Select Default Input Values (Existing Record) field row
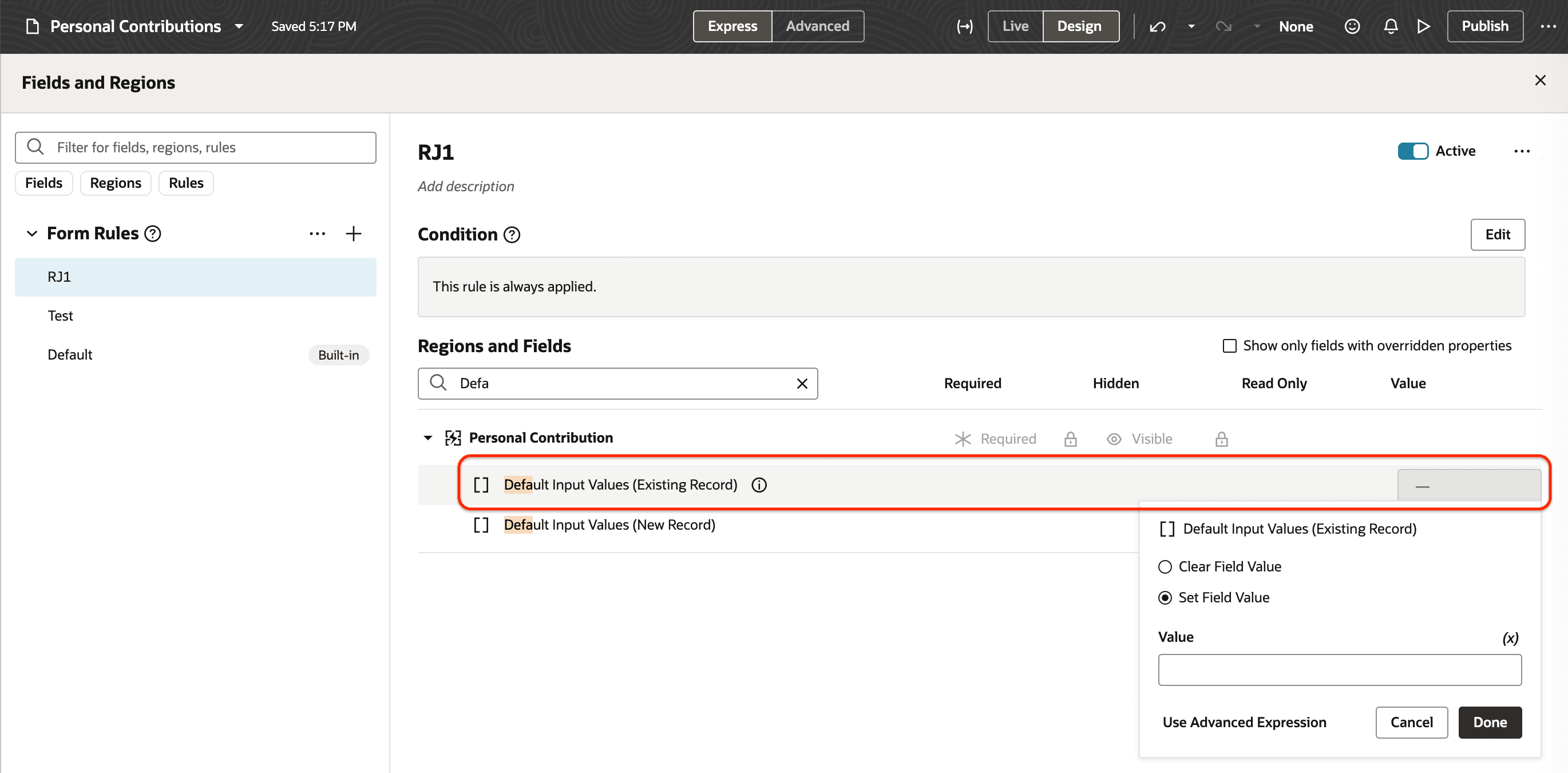Image resolution: width=1568 pixels, height=773 pixels. click(979, 485)
